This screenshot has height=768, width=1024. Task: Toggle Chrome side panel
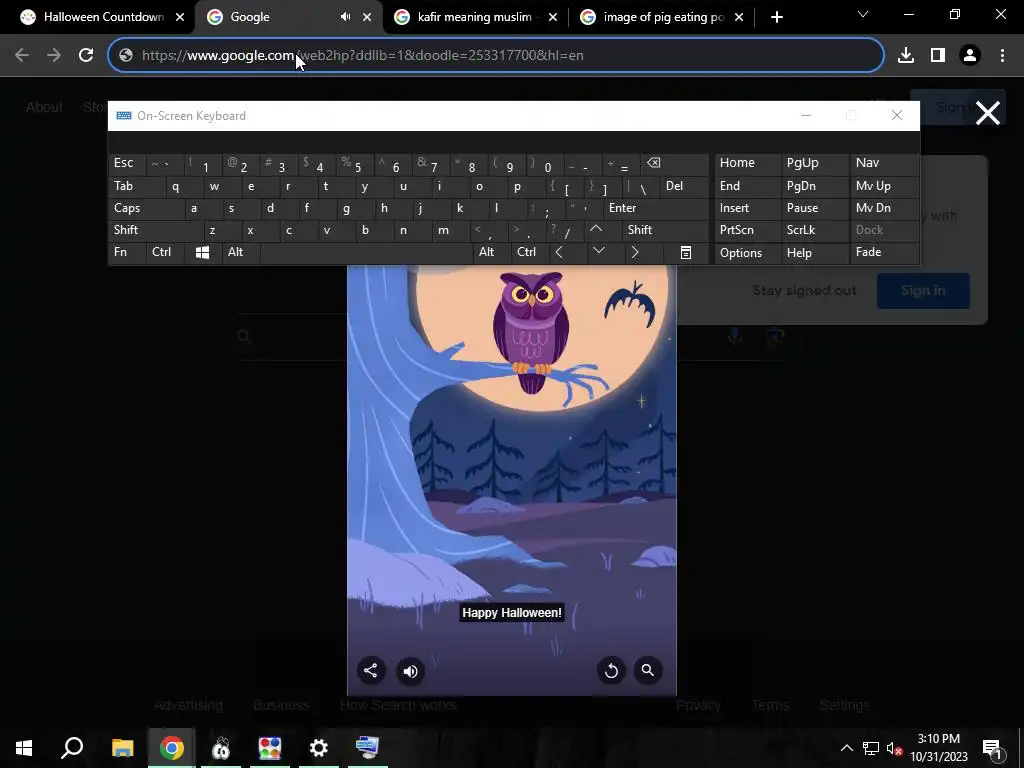pos(938,55)
